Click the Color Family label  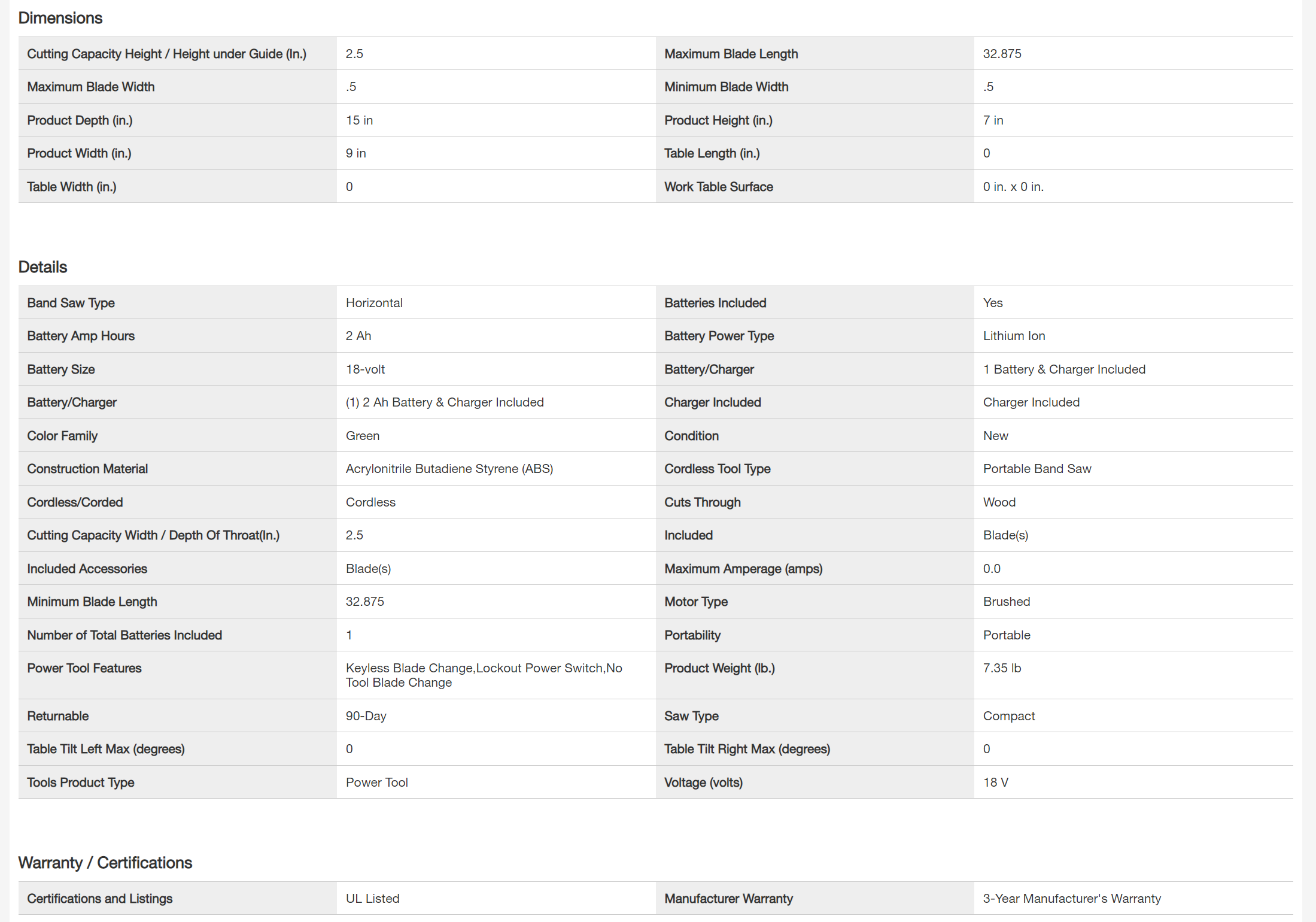[62, 436]
